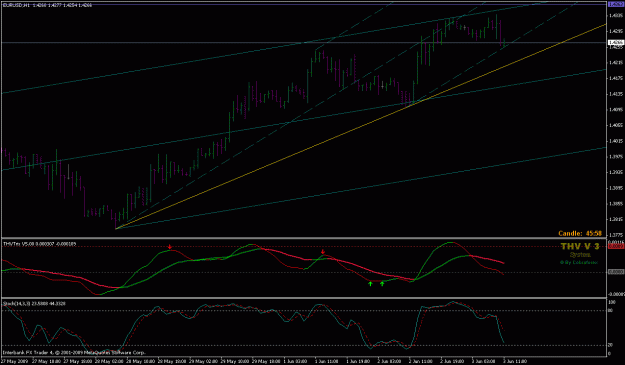Select the THV V 3 system label
Screen dimensions: 625x365
coord(580,247)
